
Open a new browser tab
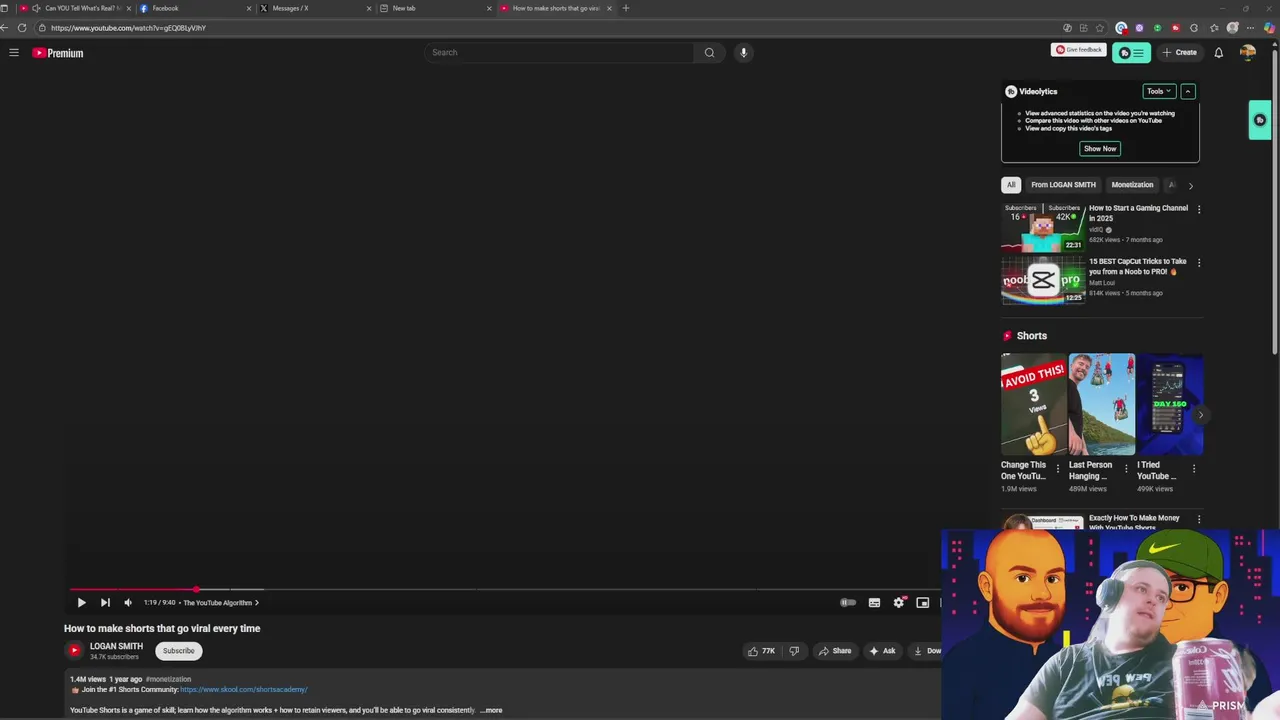[x=626, y=8]
